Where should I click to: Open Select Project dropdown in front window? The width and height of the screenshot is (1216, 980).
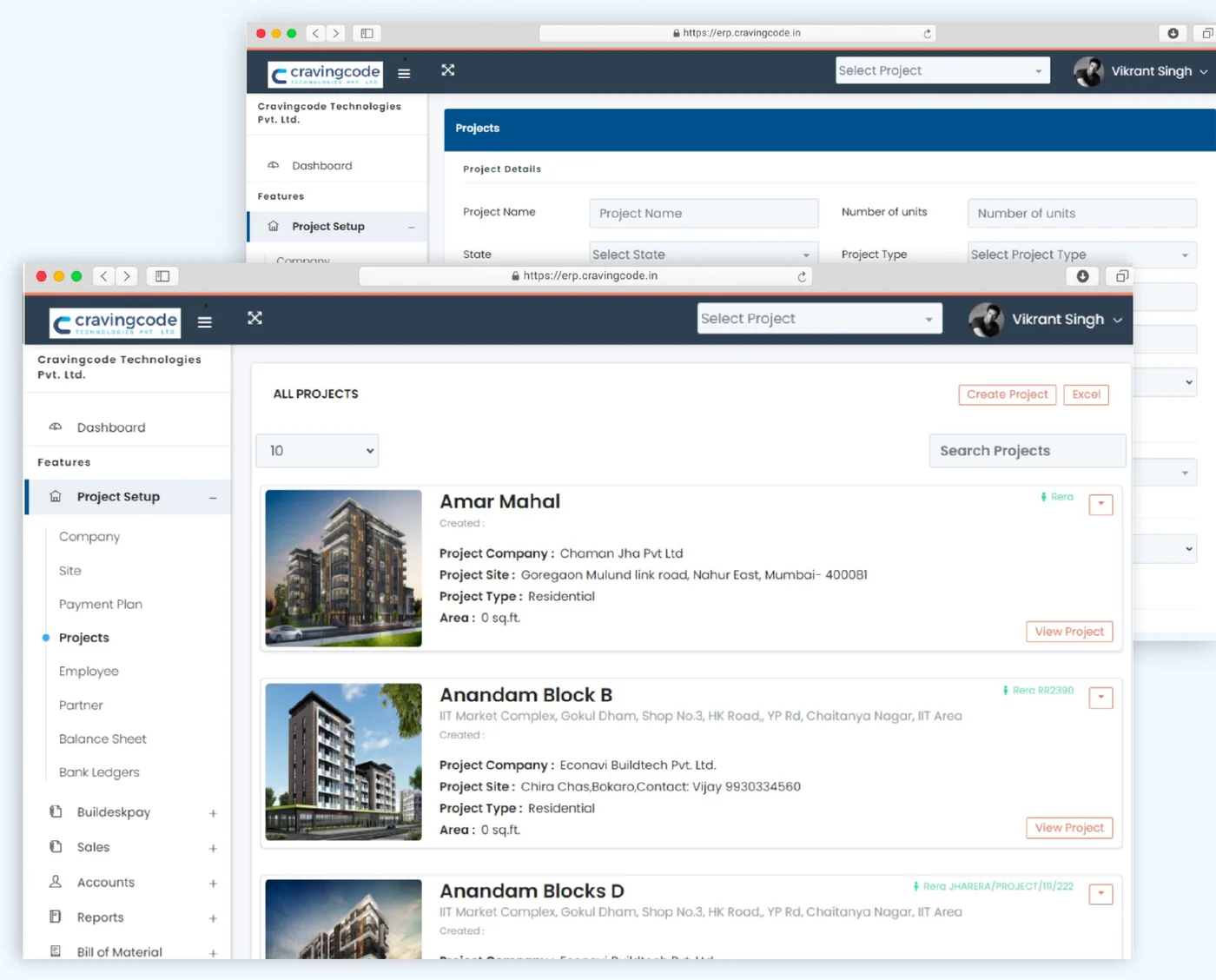819,319
